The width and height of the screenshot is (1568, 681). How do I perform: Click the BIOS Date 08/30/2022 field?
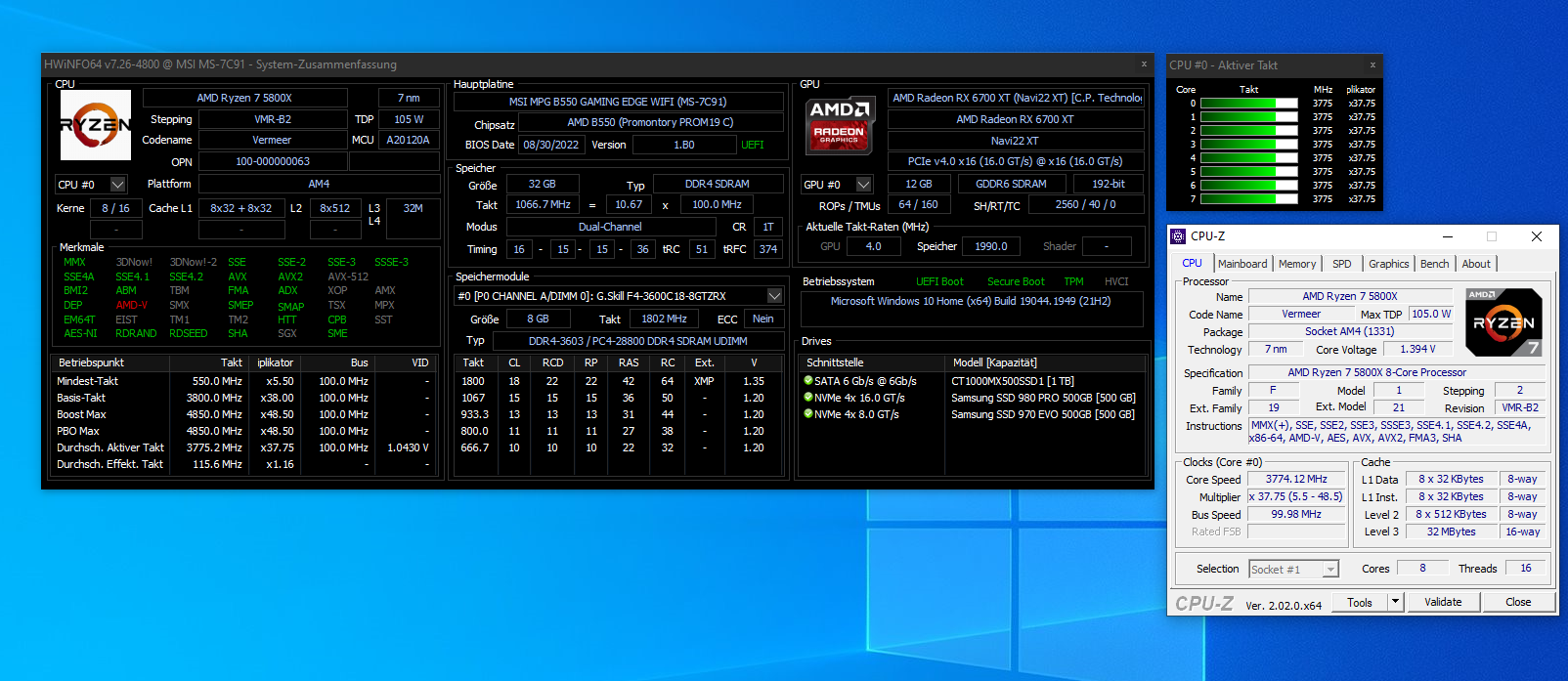click(x=551, y=145)
